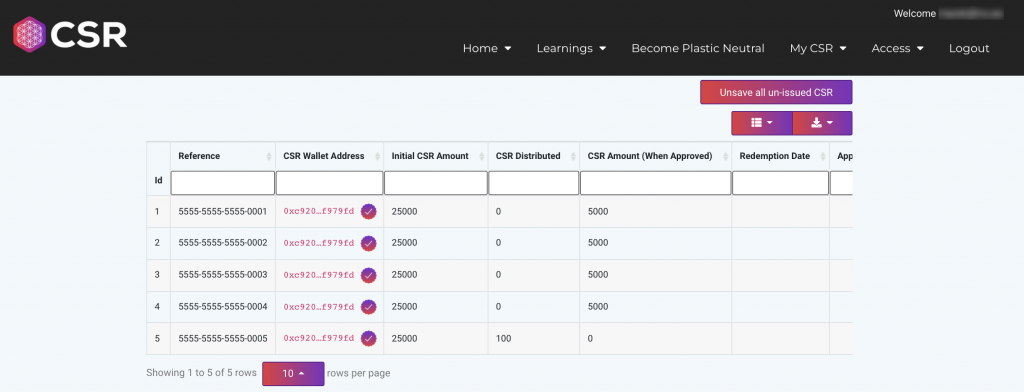The image size is (1024, 392).
Task: Expand the Home menu
Action: [487, 48]
